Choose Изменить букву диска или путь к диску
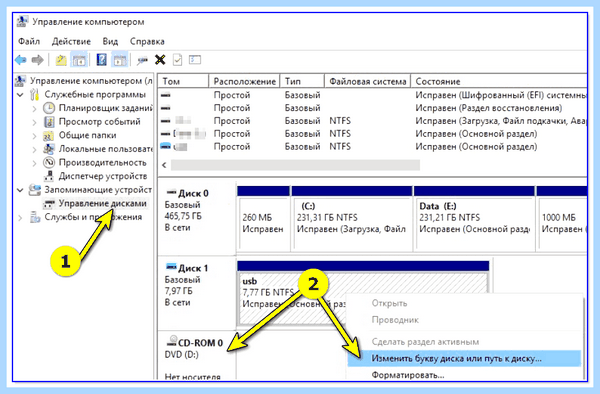Image resolution: width=600 pixels, height=394 pixels. point(464,358)
